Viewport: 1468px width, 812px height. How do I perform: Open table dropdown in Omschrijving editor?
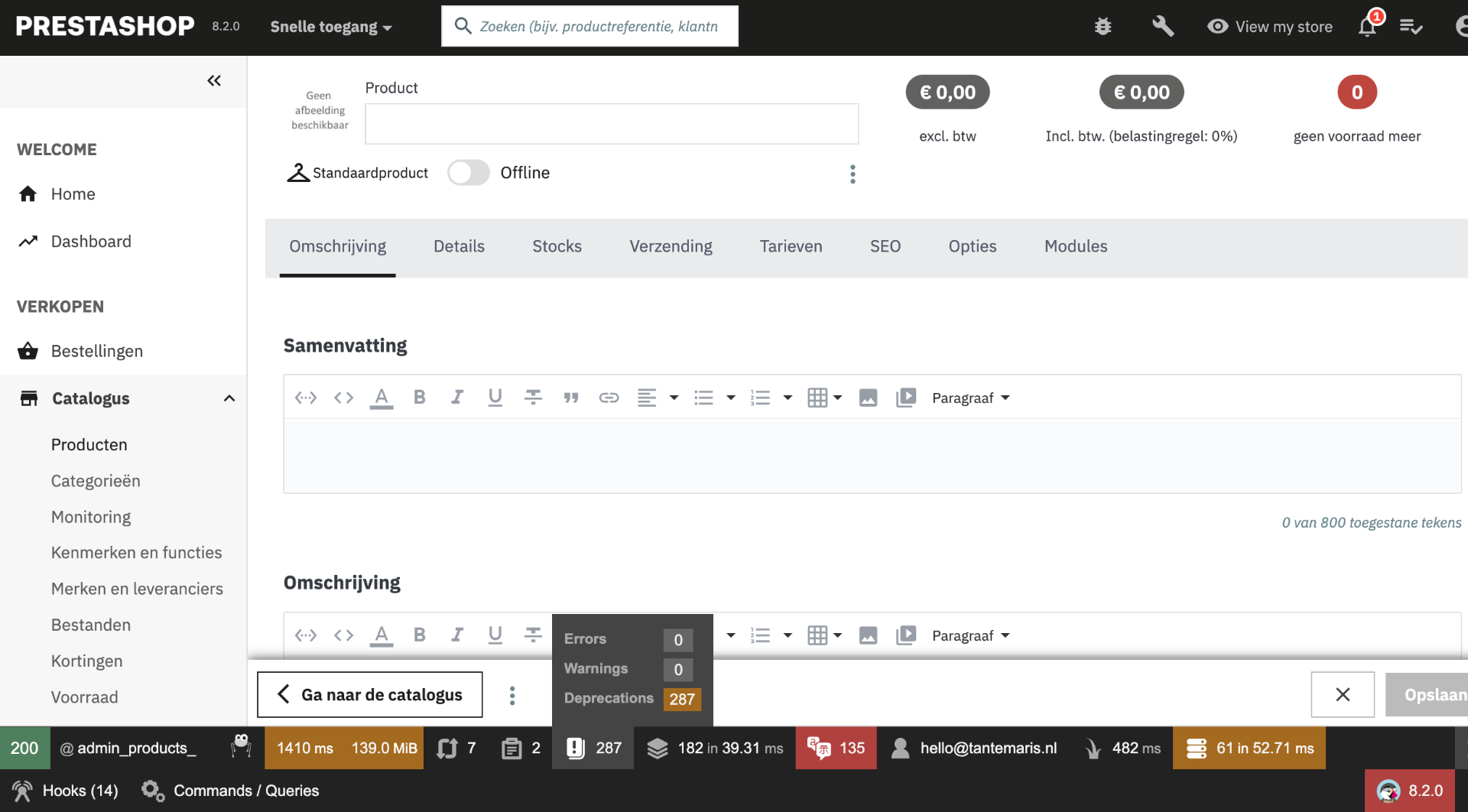click(824, 635)
